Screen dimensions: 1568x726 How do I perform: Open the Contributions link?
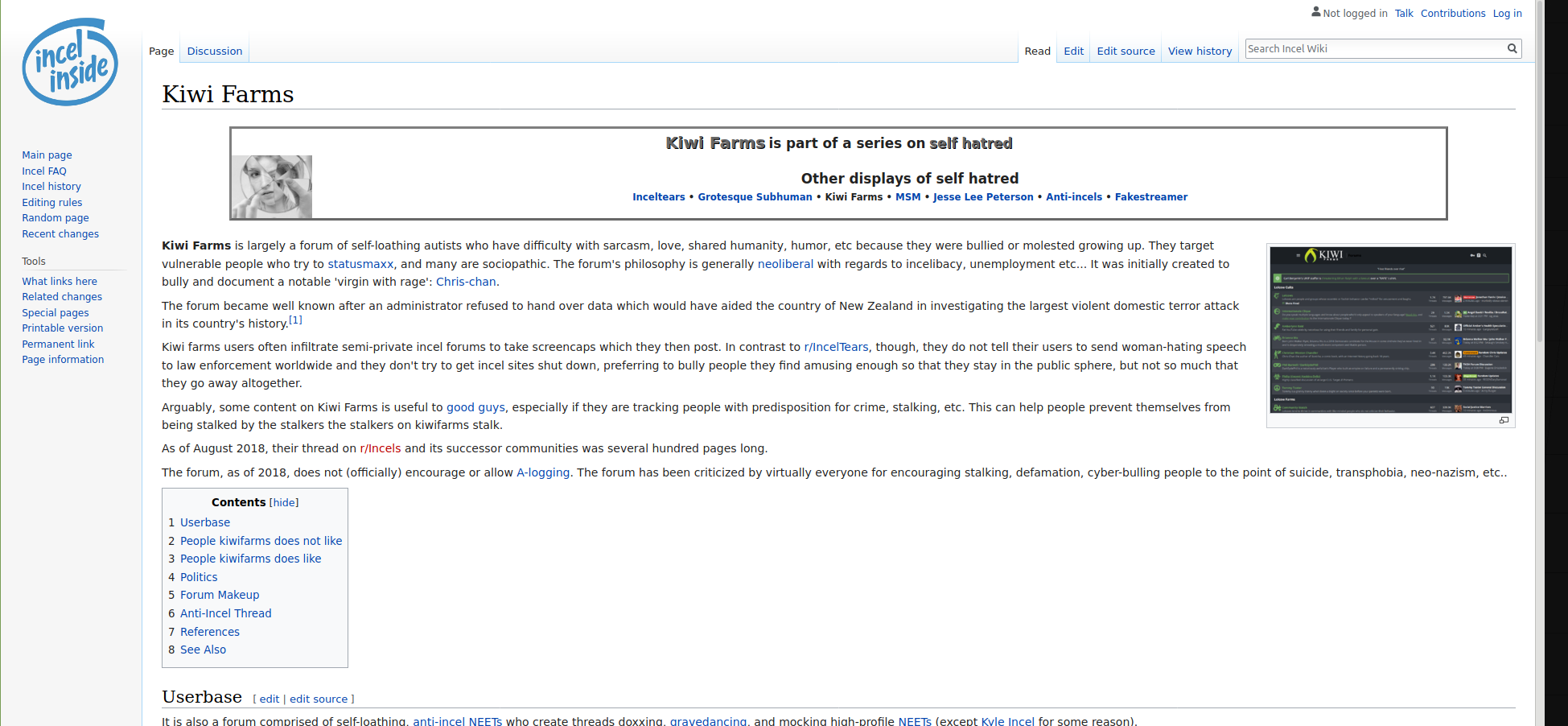pos(1453,13)
